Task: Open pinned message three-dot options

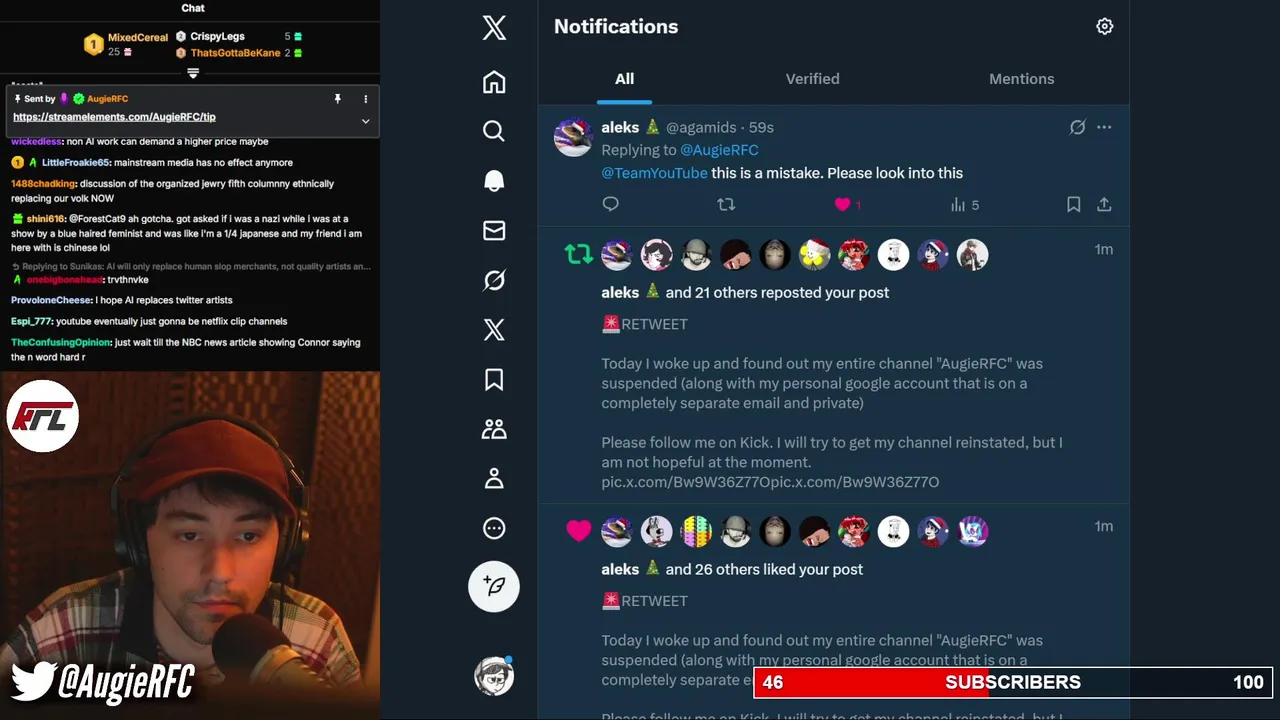Action: coord(365,99)
